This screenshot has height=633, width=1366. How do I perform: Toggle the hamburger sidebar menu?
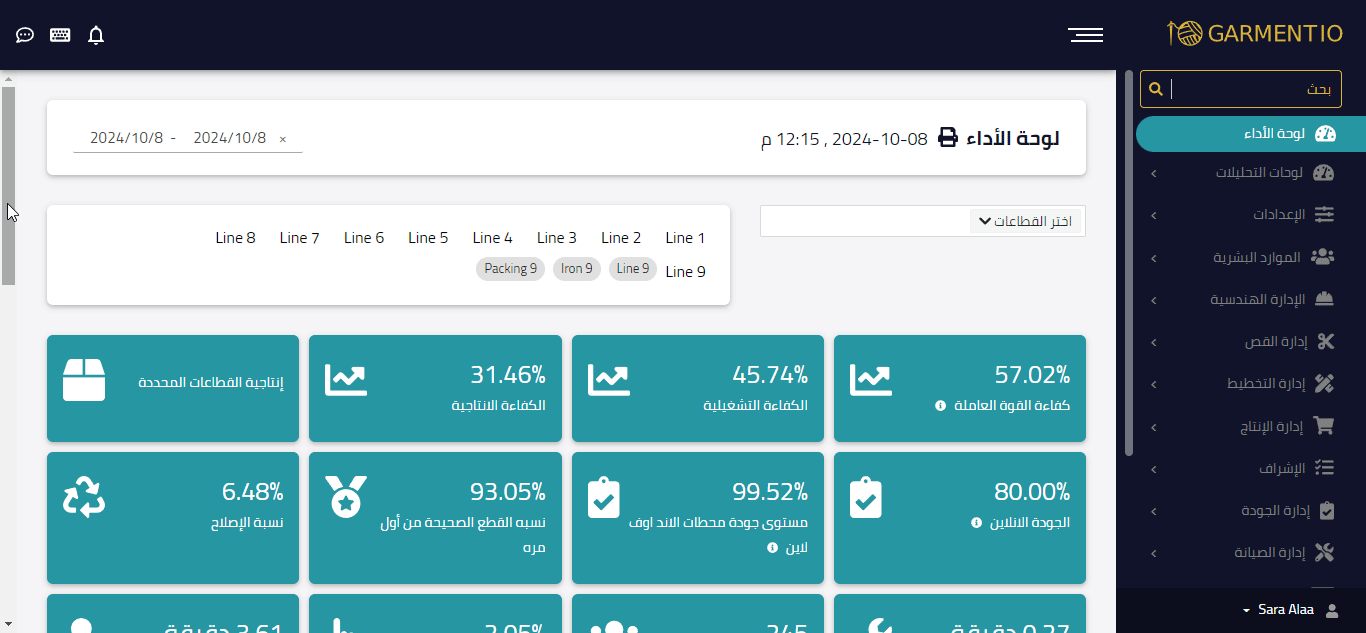point(1086,35)
